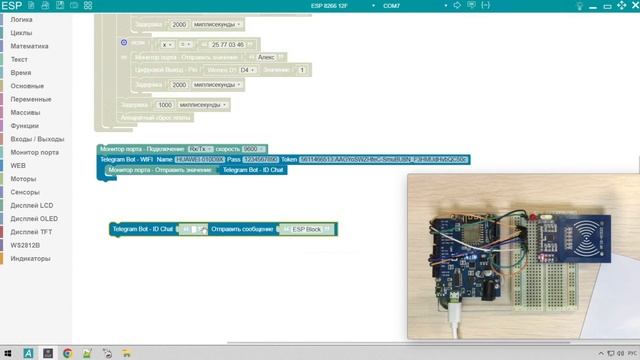Open the Индикаторы category

click(30, 258)
